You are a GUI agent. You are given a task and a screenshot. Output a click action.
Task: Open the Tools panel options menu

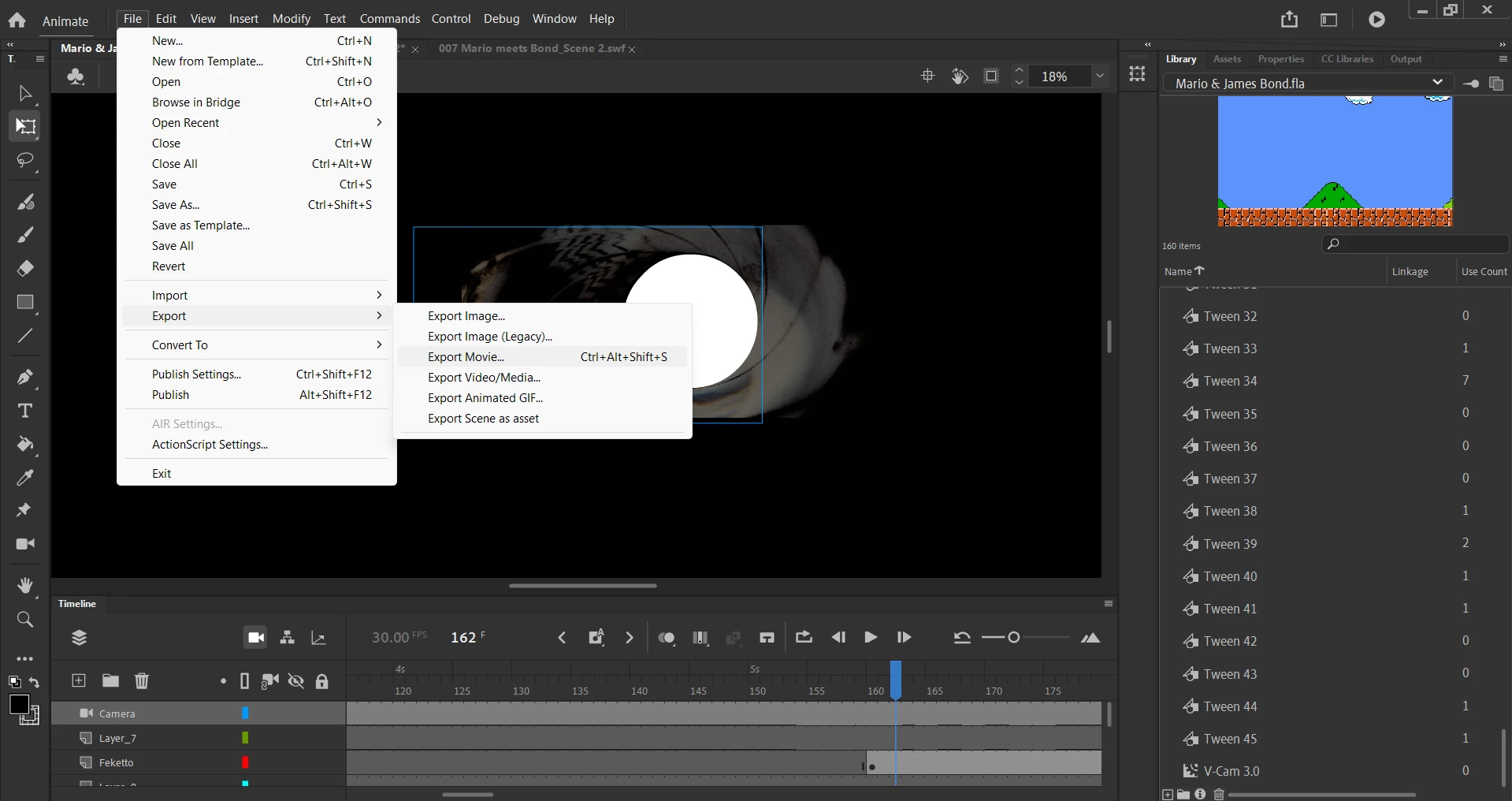click(x=40, y=59)
